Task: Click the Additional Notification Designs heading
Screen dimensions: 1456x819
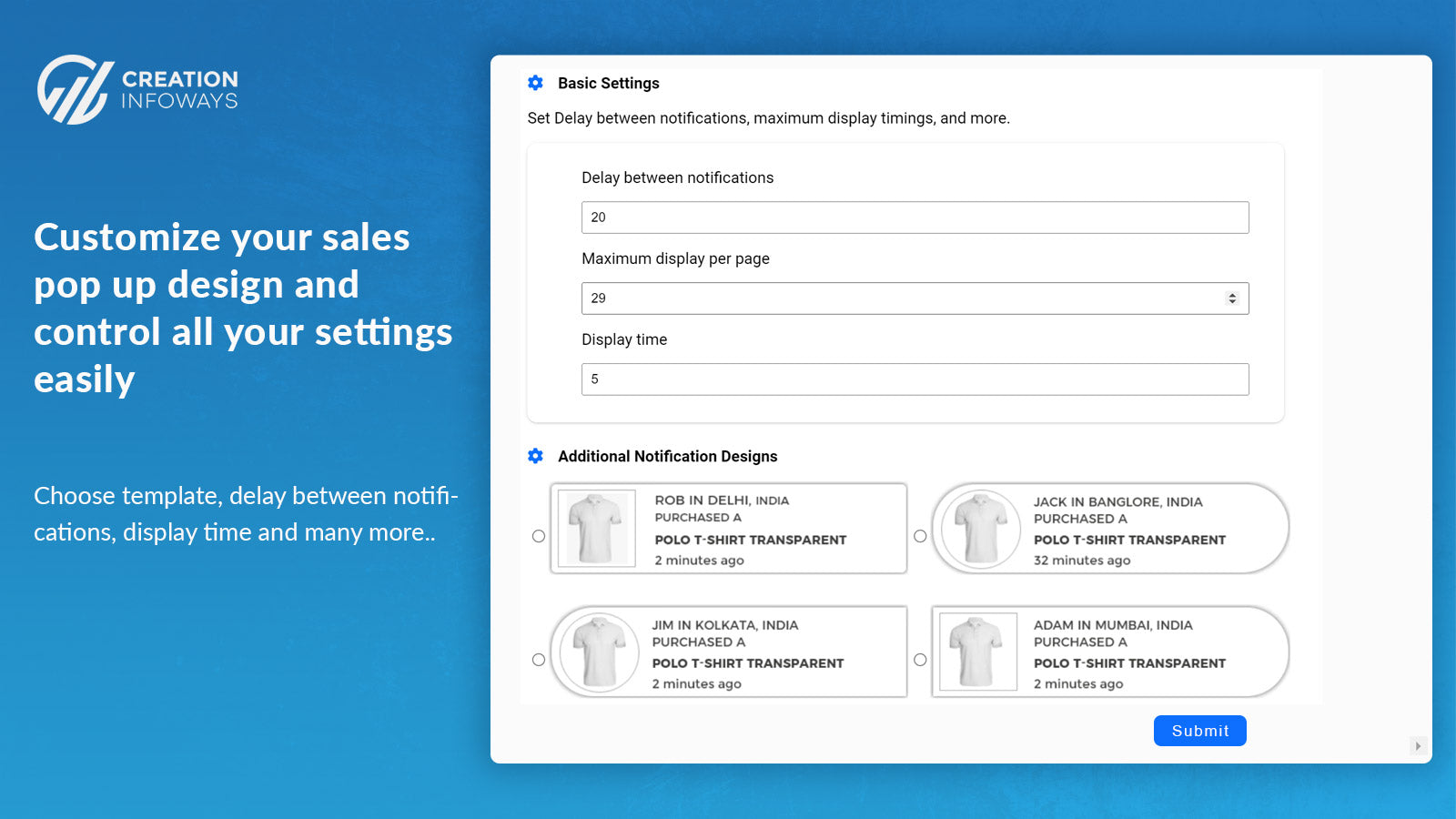Action: point(667,456)
